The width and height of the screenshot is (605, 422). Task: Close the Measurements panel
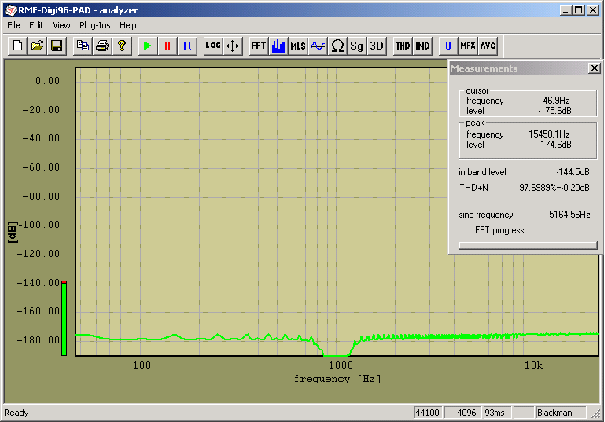pyautogui.click(x=594, y=68)
